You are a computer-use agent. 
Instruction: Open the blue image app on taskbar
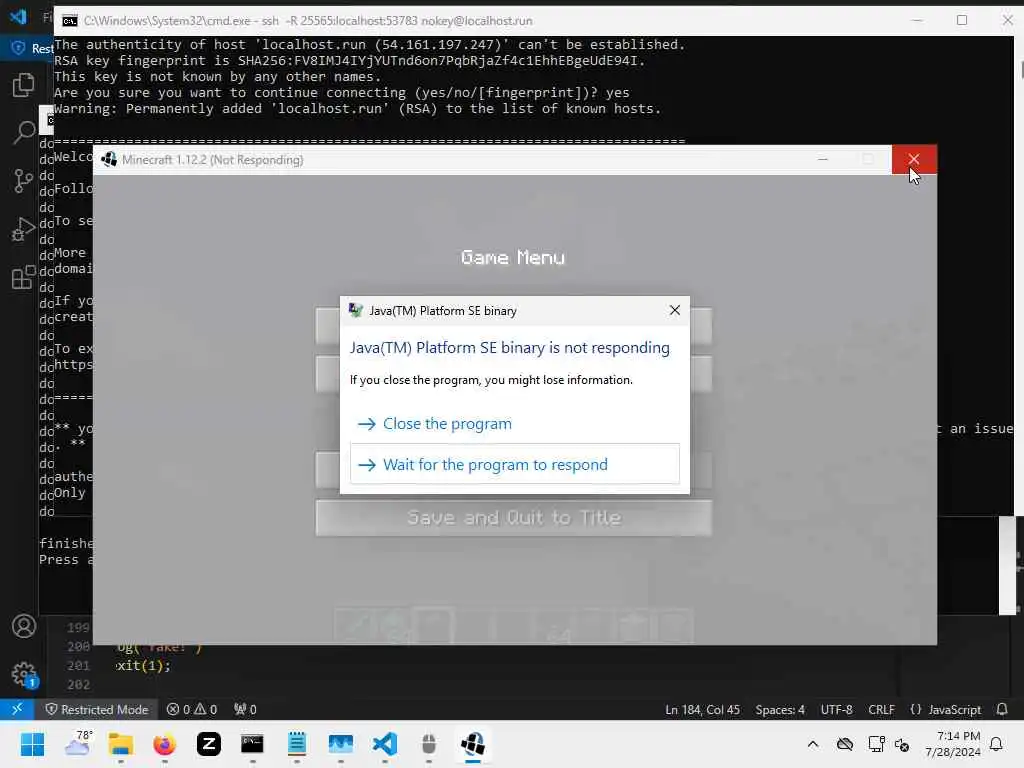coord(340,744)
